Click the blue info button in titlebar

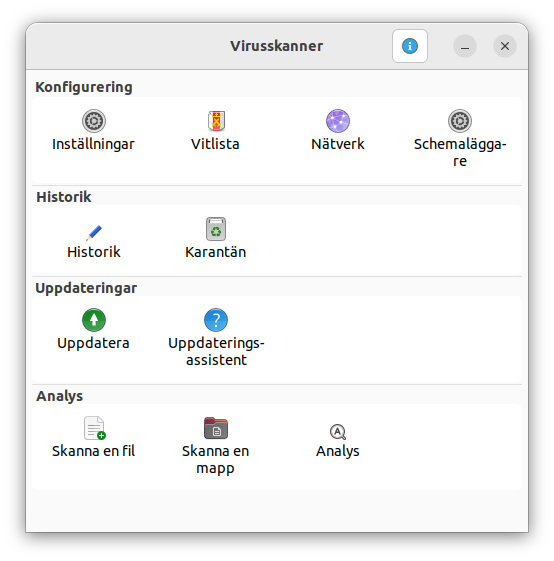[x=410, y=46]
